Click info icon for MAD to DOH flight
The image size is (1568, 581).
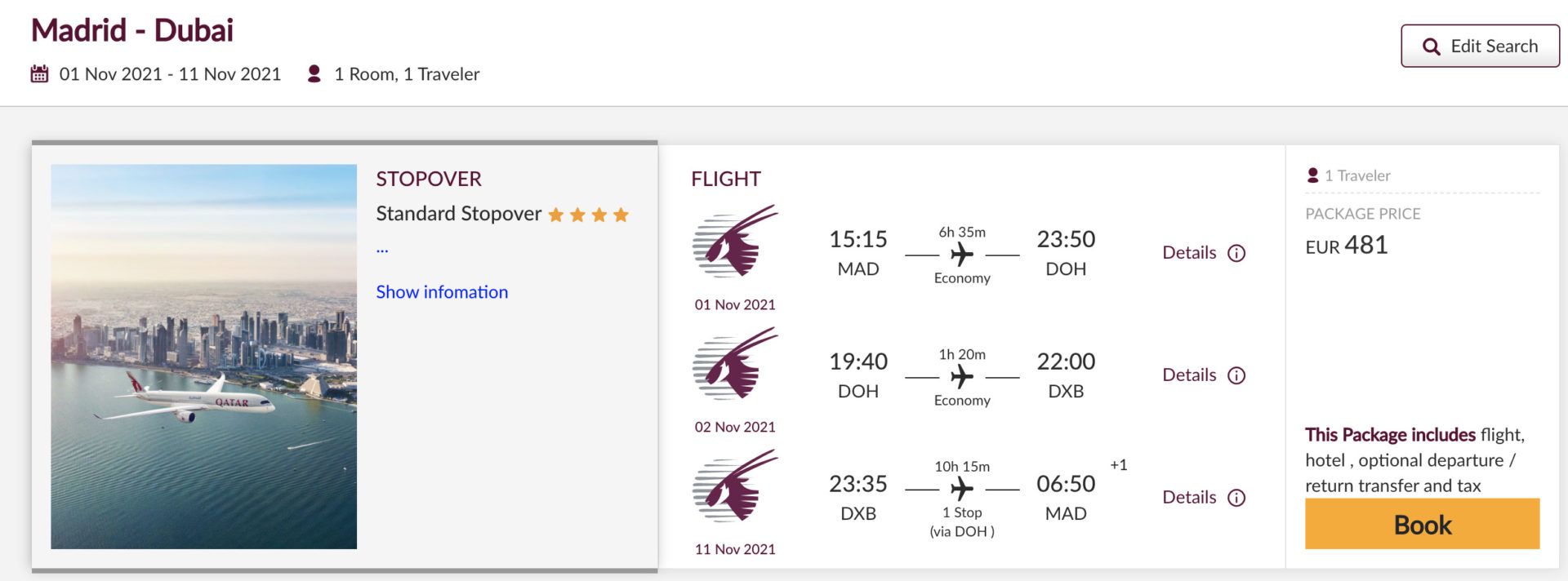coord(1236,253)
